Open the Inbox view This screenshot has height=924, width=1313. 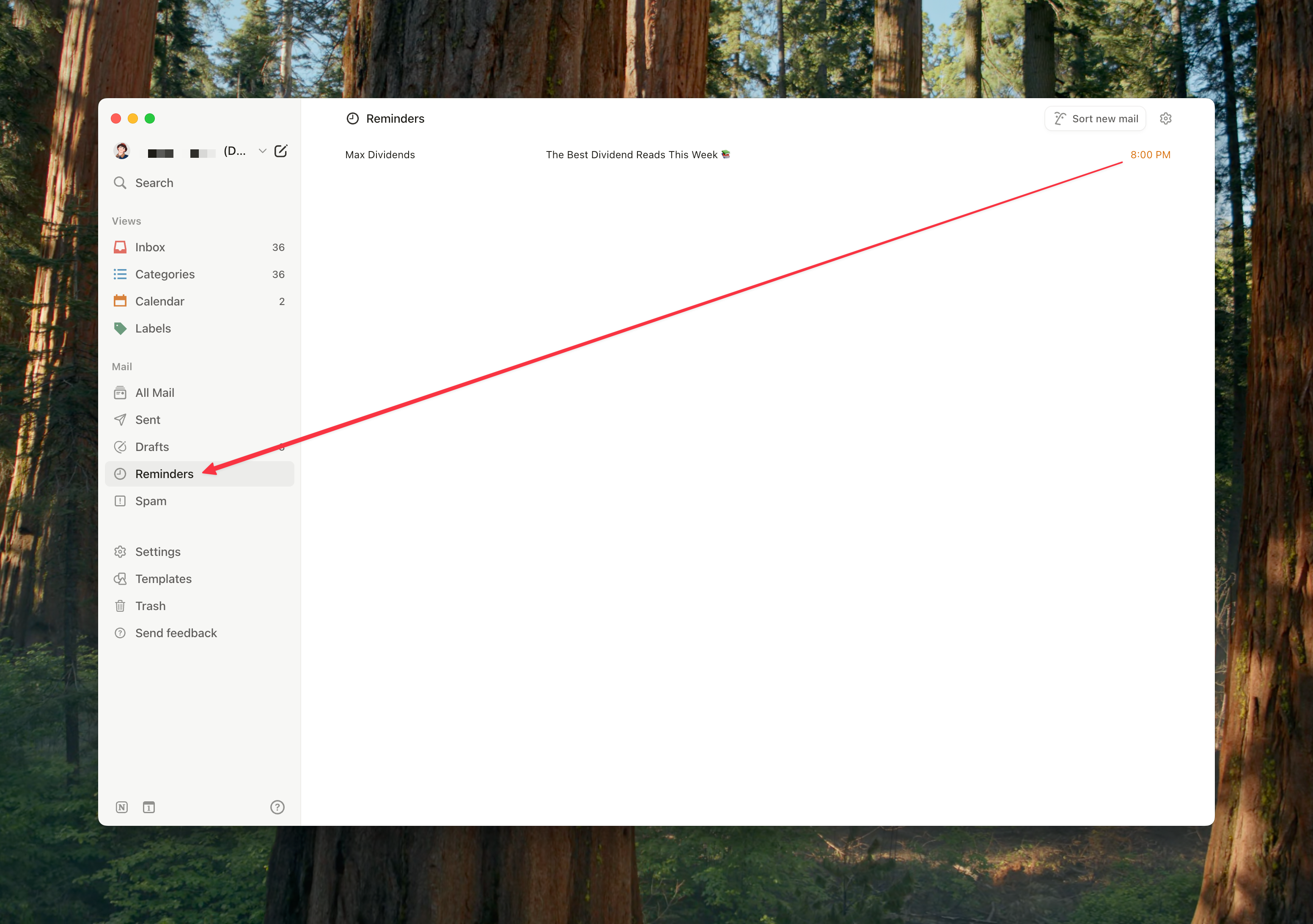click(x=150, y=247)
